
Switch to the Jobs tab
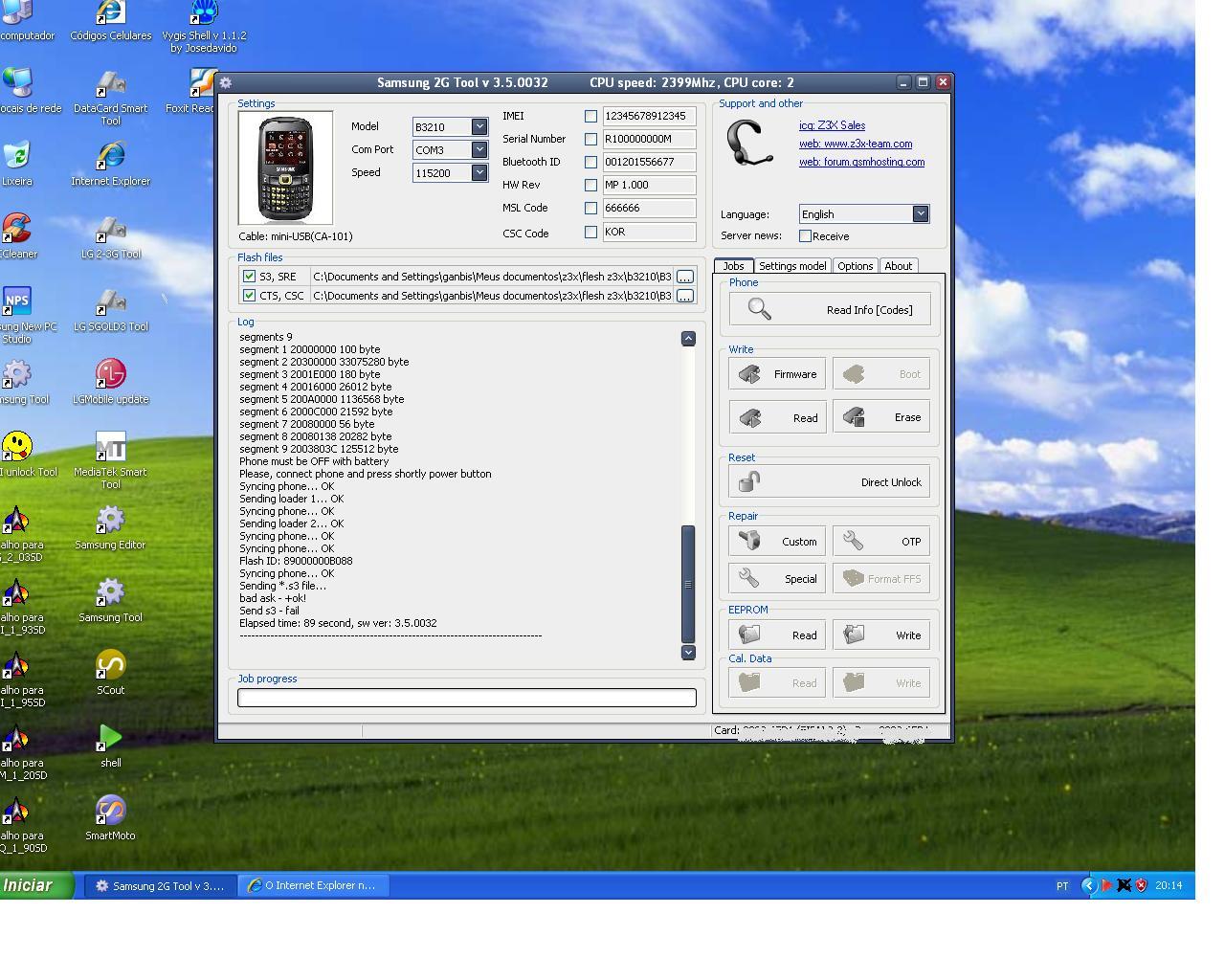733,266
